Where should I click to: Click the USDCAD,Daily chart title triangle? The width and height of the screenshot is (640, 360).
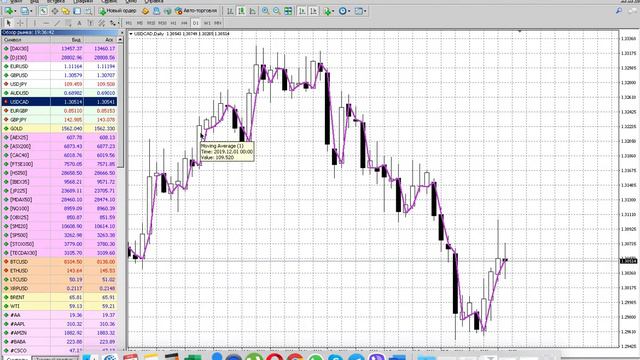tap(131, 33)
